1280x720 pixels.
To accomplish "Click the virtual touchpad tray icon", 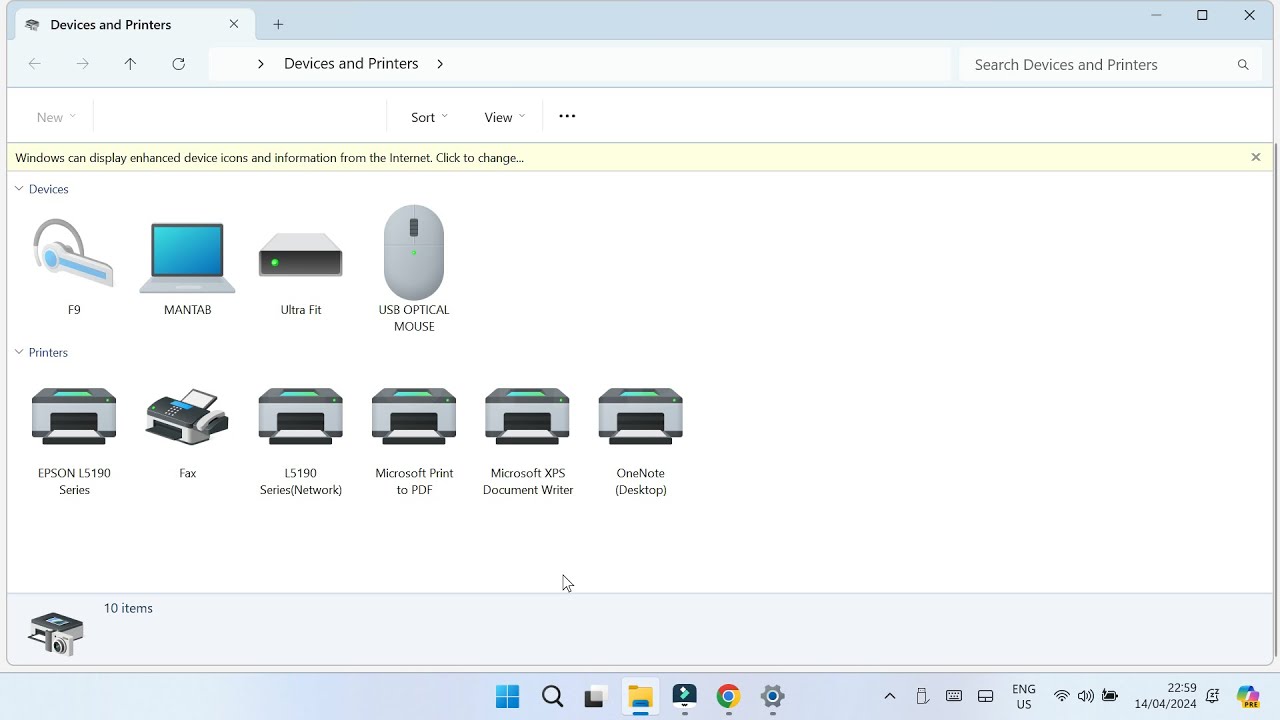I will [986, 696].
